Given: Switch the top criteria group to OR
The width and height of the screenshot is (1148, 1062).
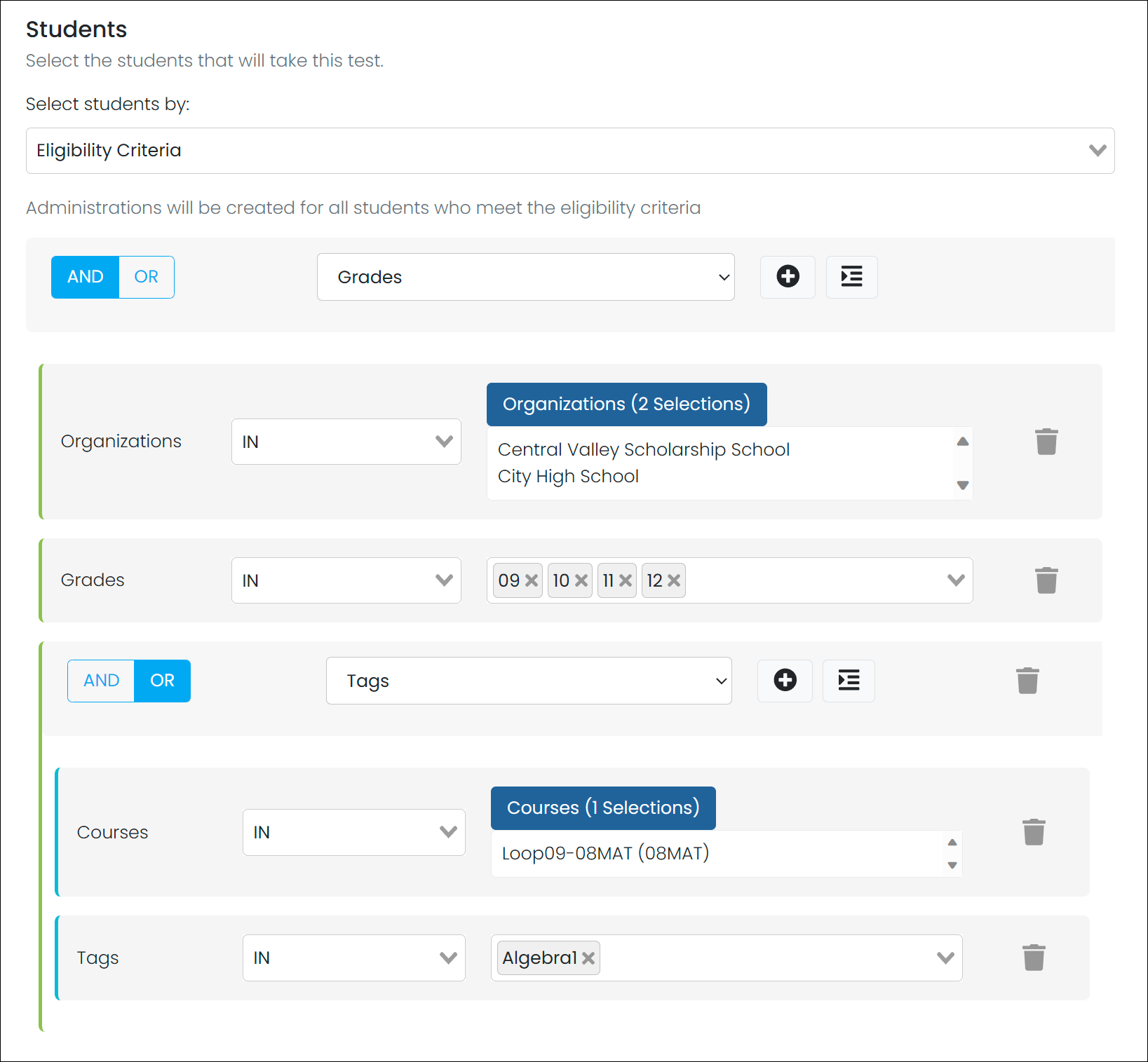Looking at the screenshot, I should 146,277.
